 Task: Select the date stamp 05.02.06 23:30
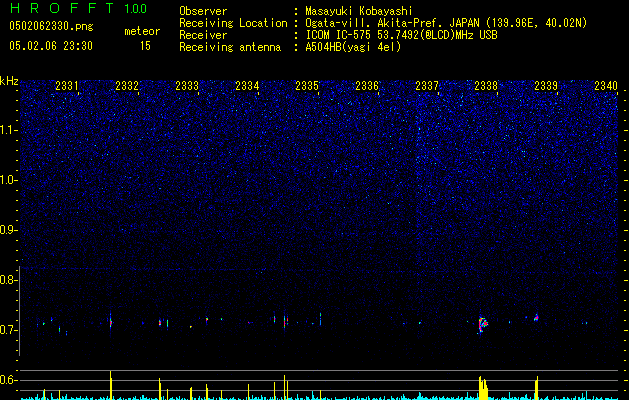[x=51, y=46]
